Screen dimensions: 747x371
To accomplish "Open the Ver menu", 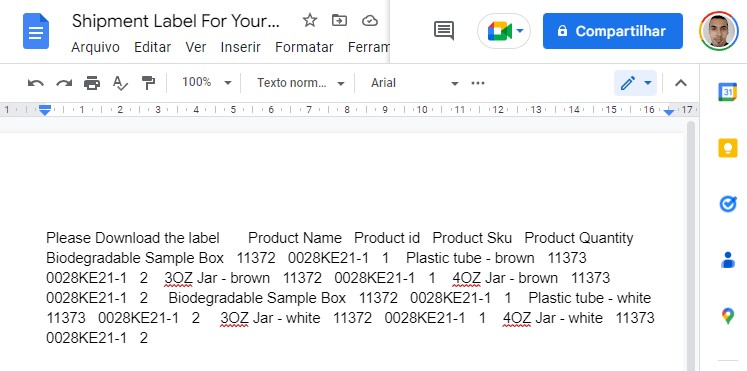I will [196, 47].
